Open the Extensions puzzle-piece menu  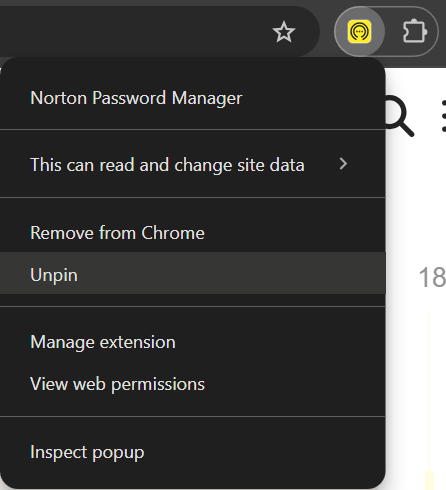(x=414, y=32)
